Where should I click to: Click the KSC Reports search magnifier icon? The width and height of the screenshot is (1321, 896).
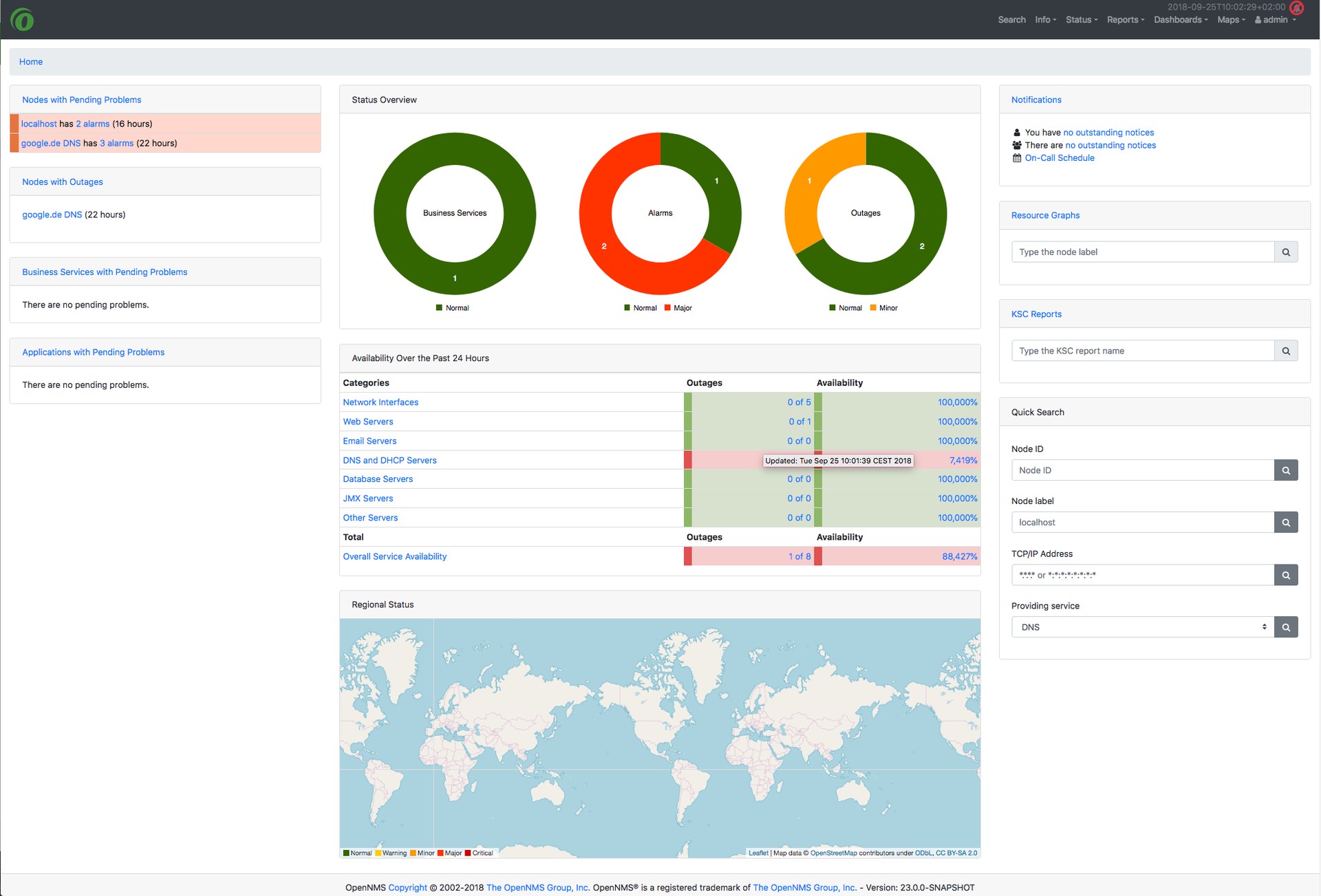[x=1286, y=351]
